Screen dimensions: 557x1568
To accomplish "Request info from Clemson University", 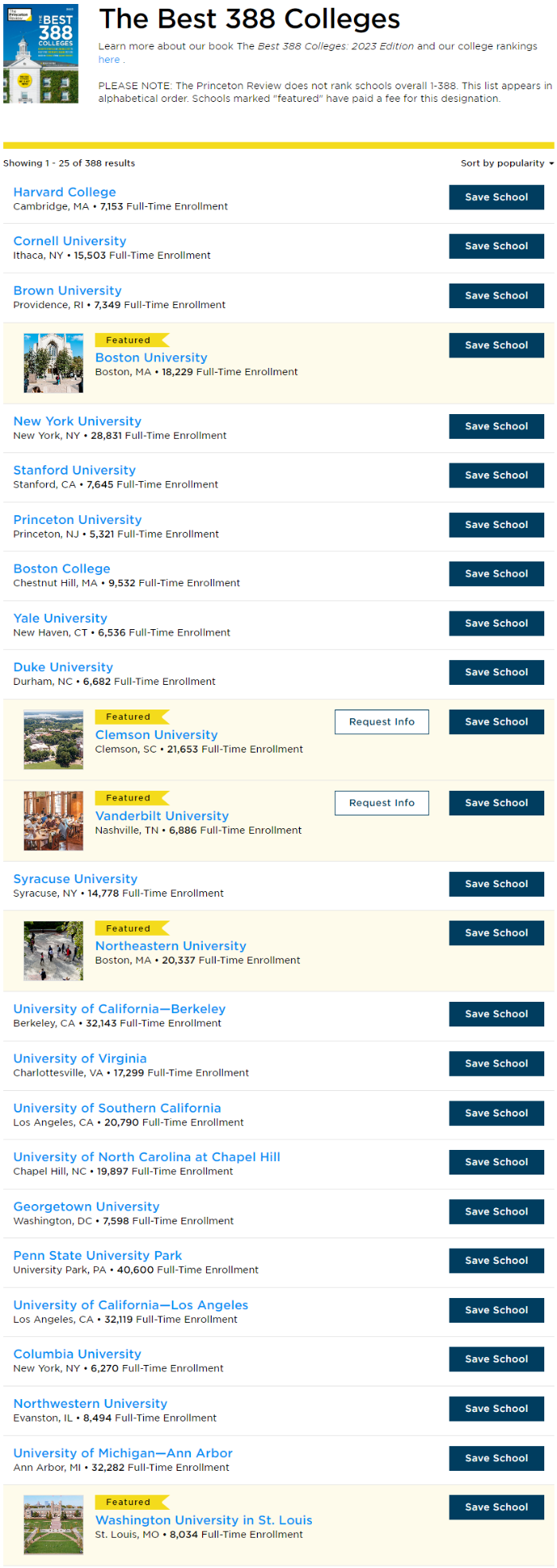I will [x=381, y=721].
